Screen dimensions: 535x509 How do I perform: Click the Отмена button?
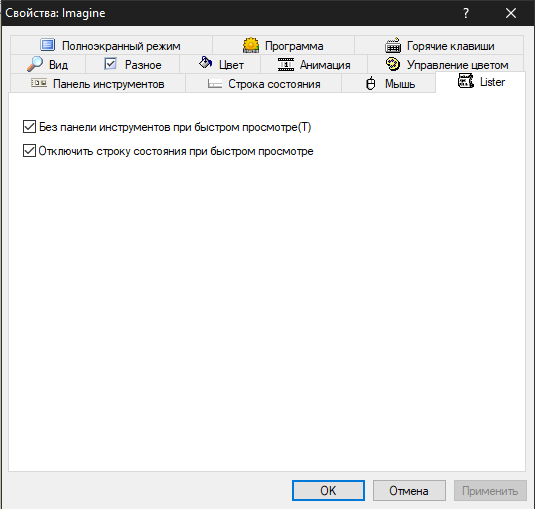pos(409,491)
